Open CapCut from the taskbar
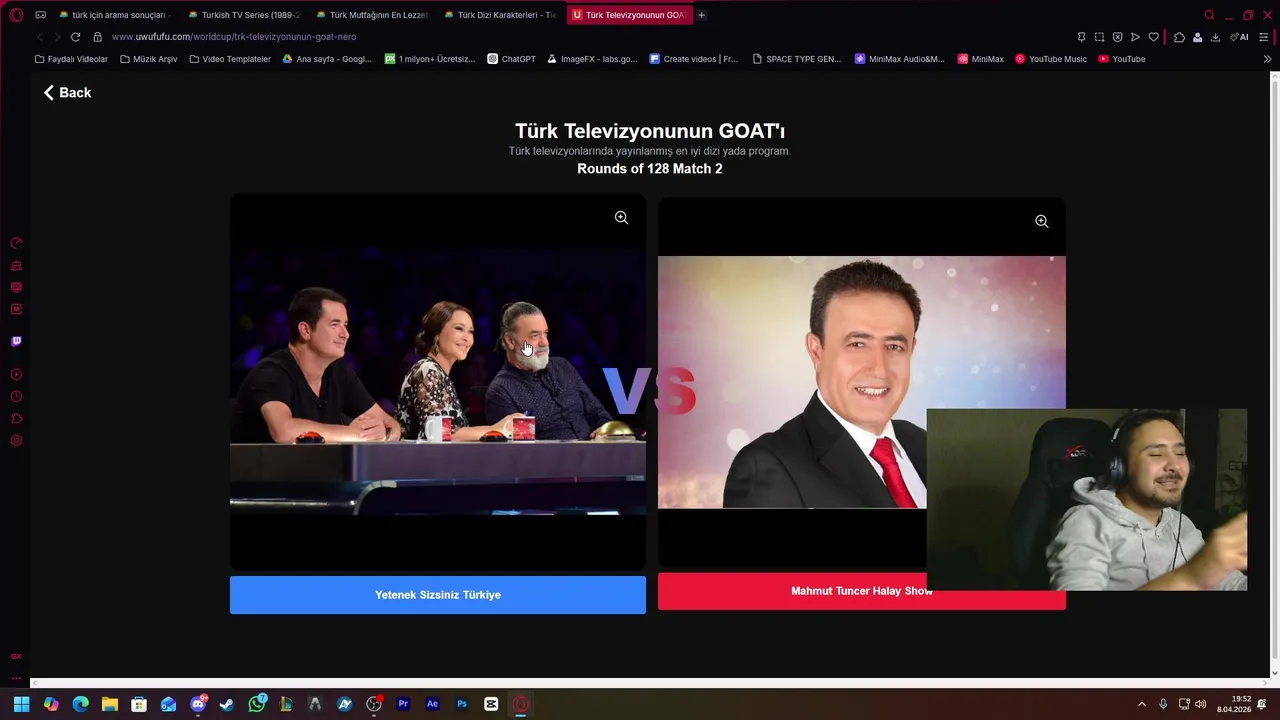Image resolution: width=1280 pixels, height=720 pixels. pyautogui.click(x=491, y=704)
